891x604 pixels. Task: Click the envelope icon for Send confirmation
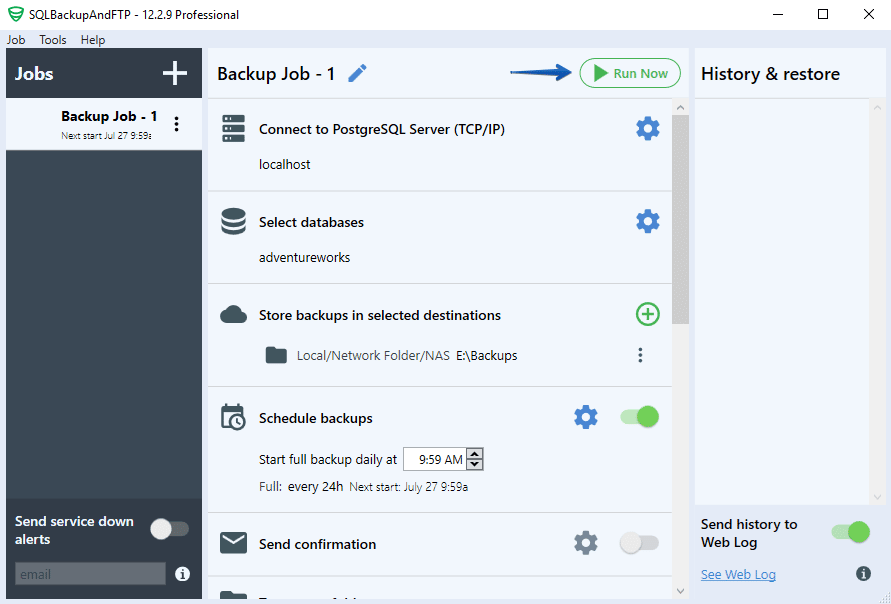[x=234, y=543]
